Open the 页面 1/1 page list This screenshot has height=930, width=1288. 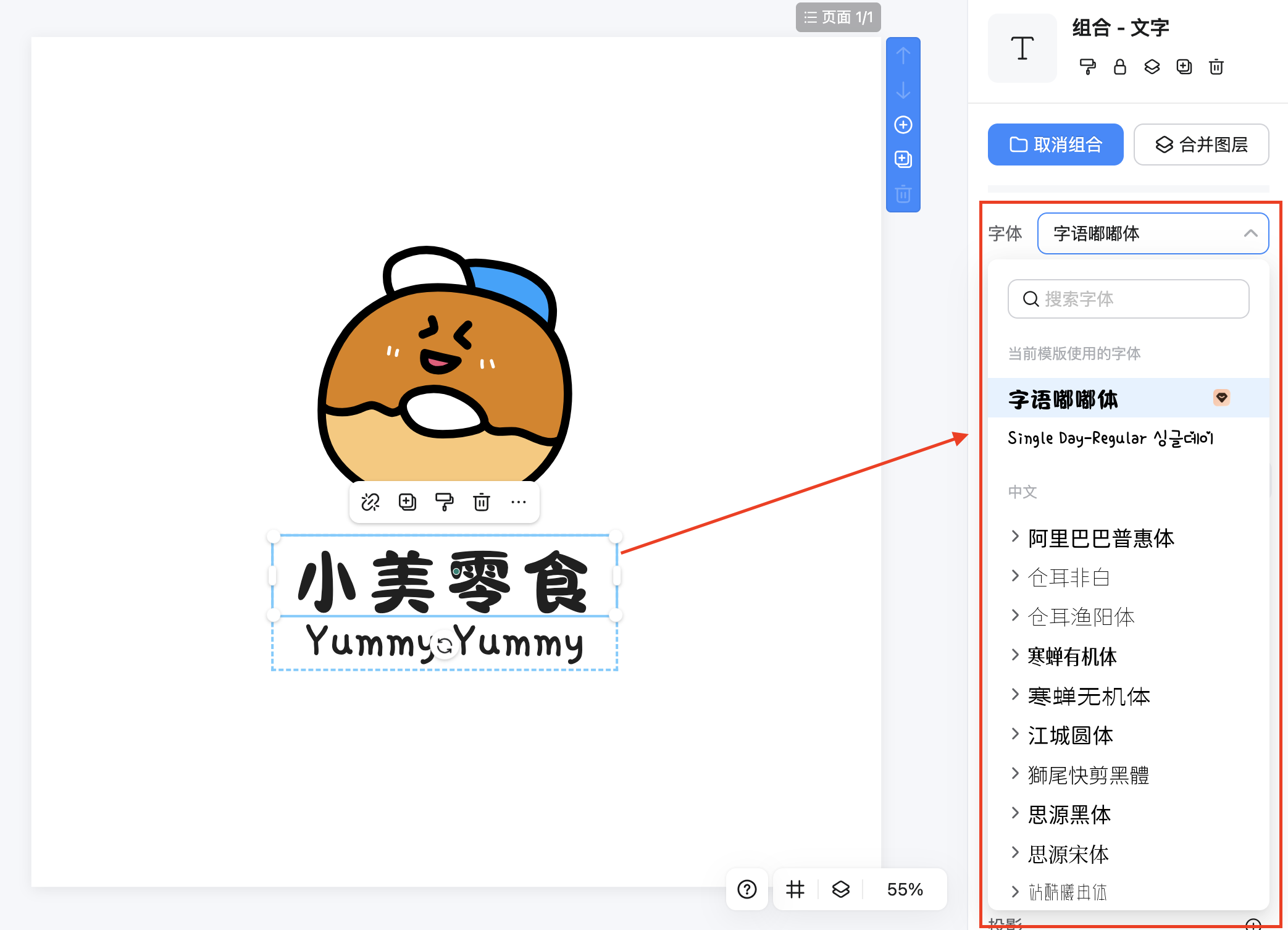point(838,17)
